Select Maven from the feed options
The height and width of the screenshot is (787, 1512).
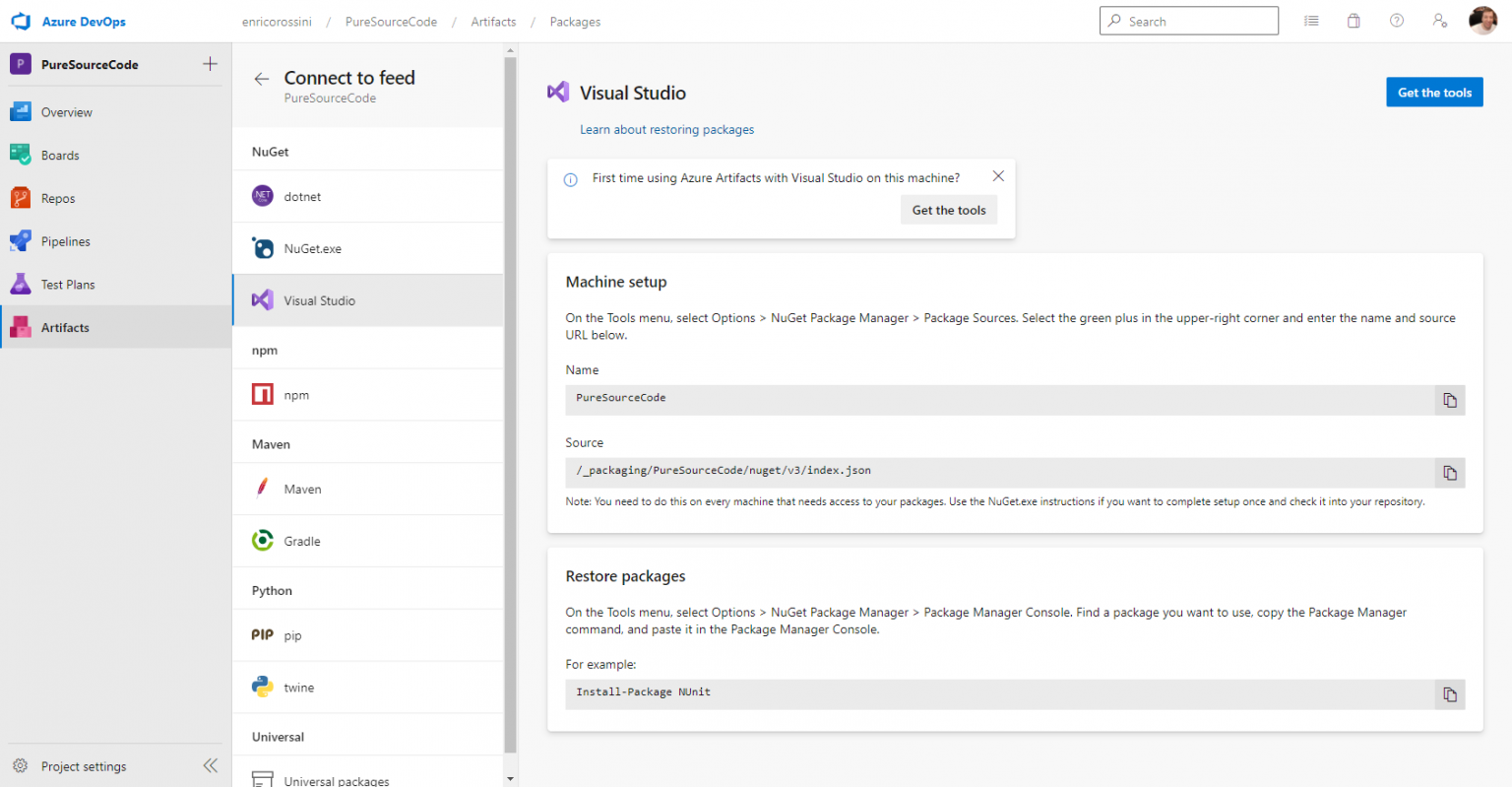(x=301, y=489)
